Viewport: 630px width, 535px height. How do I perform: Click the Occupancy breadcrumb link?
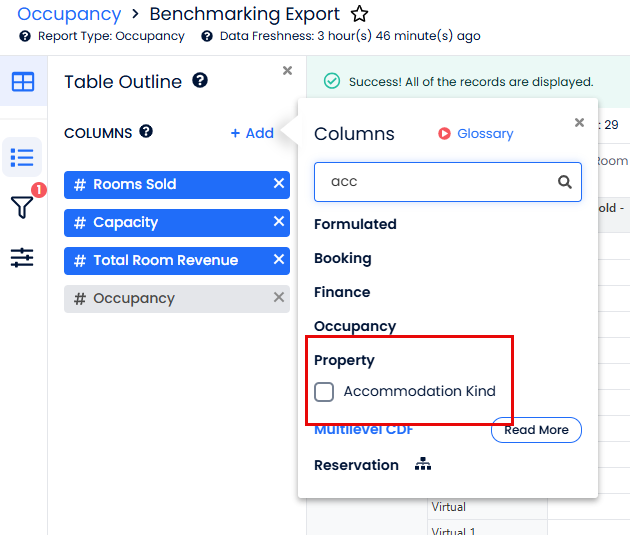point(69,14)
